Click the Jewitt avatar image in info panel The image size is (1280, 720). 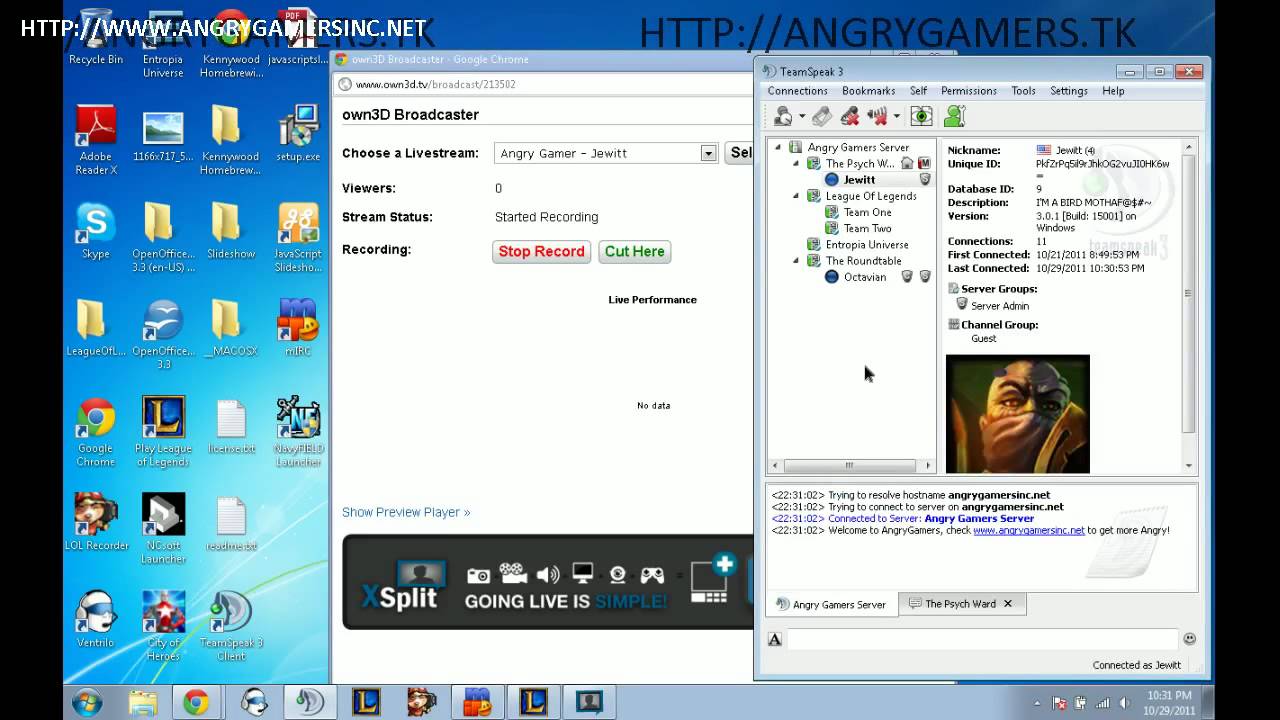(x=1018, y=414)
